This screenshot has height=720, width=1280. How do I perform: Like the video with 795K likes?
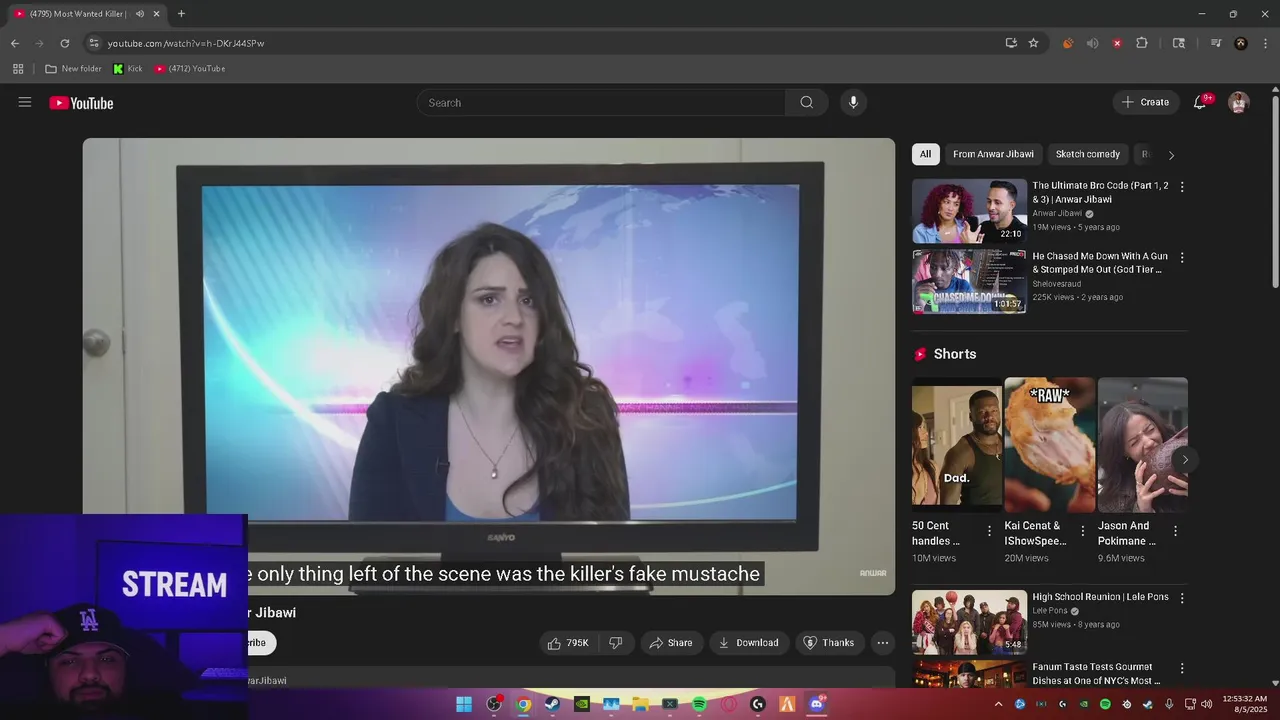tap(568, 643)
